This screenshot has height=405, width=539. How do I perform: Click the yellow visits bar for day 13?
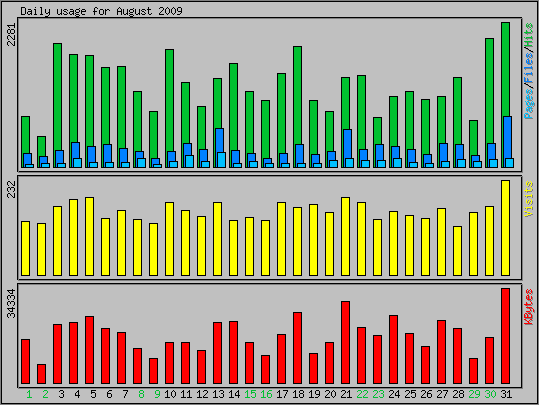point(217,239)
